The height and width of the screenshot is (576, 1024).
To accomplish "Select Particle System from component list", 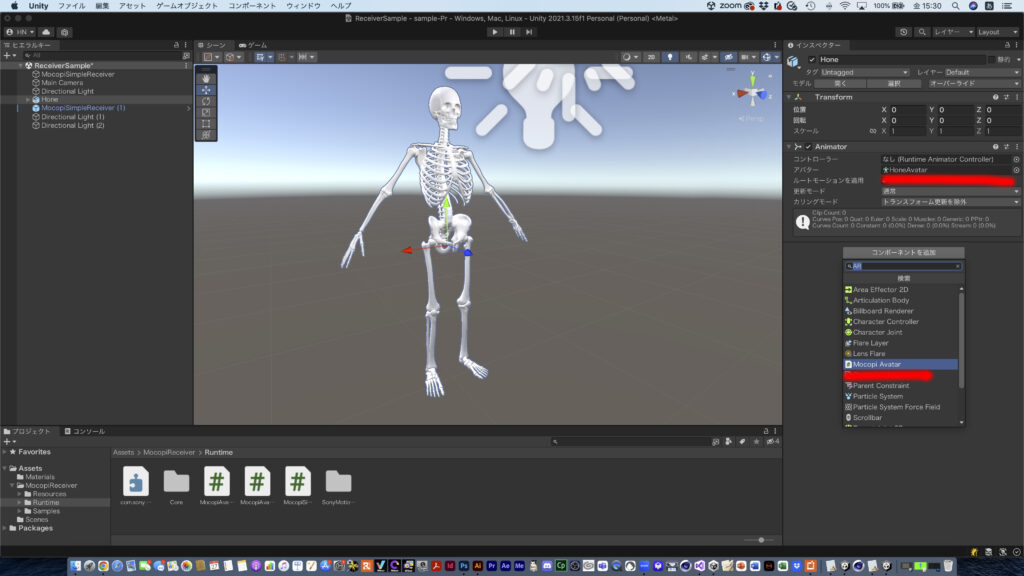I will pyautogui.click(x=901, y=396).
